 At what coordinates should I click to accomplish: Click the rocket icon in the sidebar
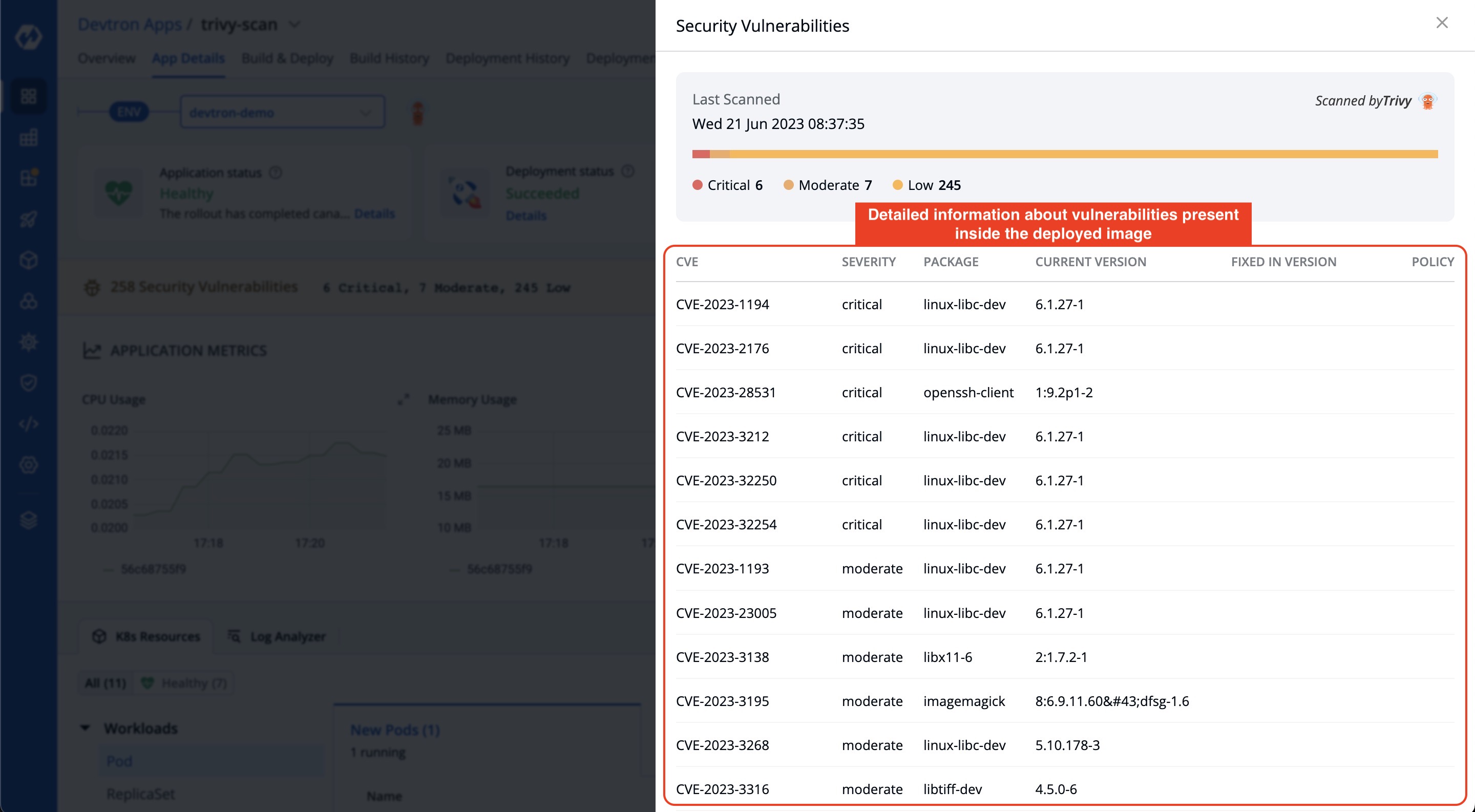click(29, 219)
